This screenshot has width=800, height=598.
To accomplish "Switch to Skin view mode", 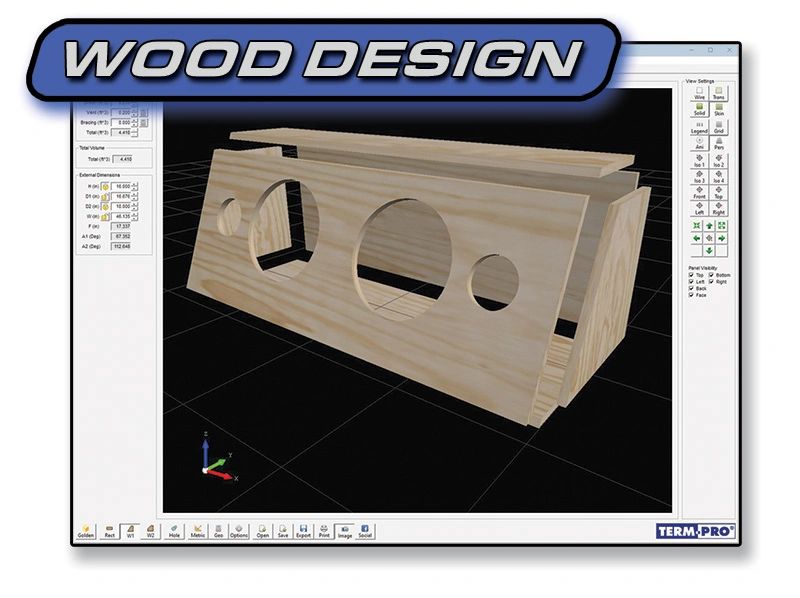I will pyautogui.click(x=718, y=110).
